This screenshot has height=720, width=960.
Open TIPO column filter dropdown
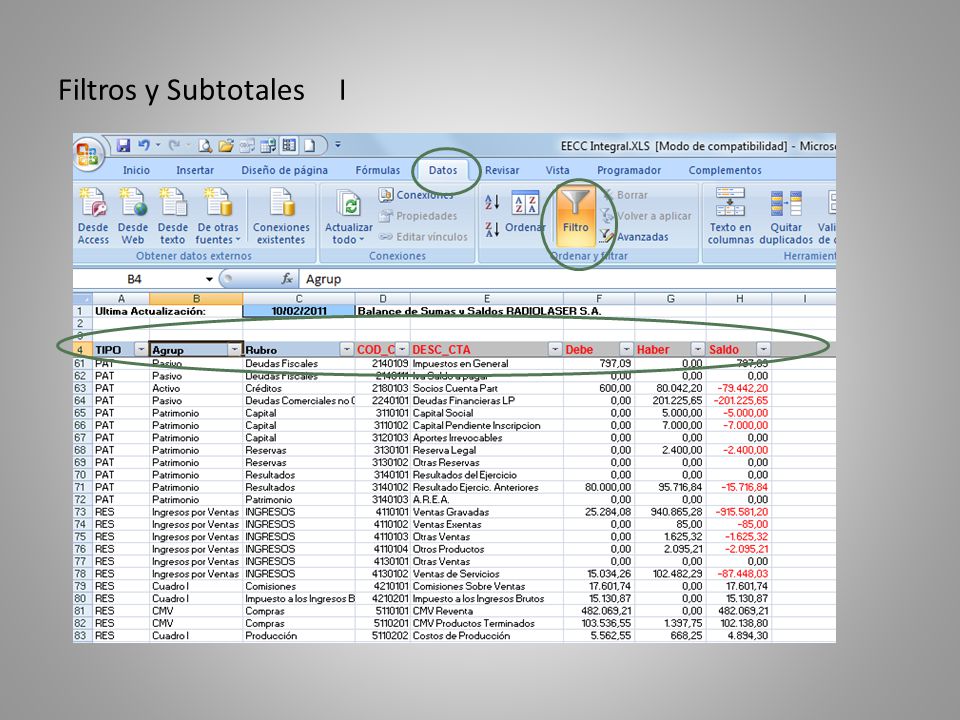(141, 350)
